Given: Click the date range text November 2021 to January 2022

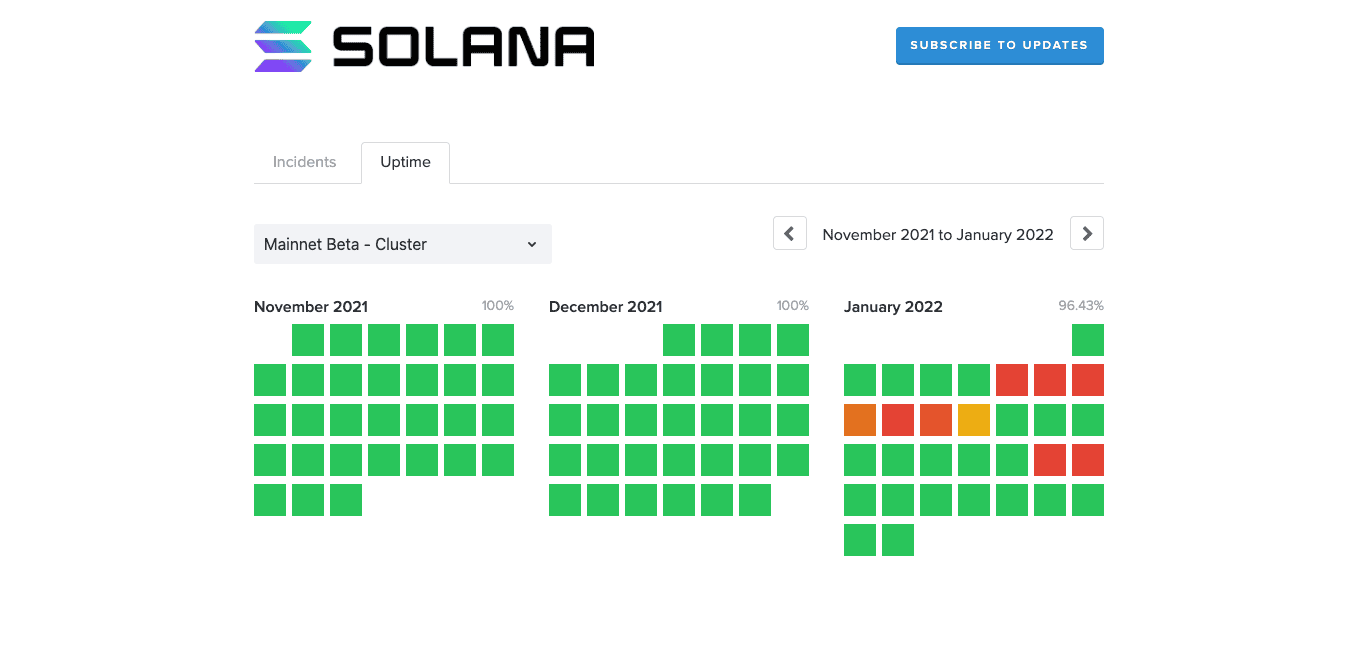Looking at the screenshot, I should click(x=938, y=235).
